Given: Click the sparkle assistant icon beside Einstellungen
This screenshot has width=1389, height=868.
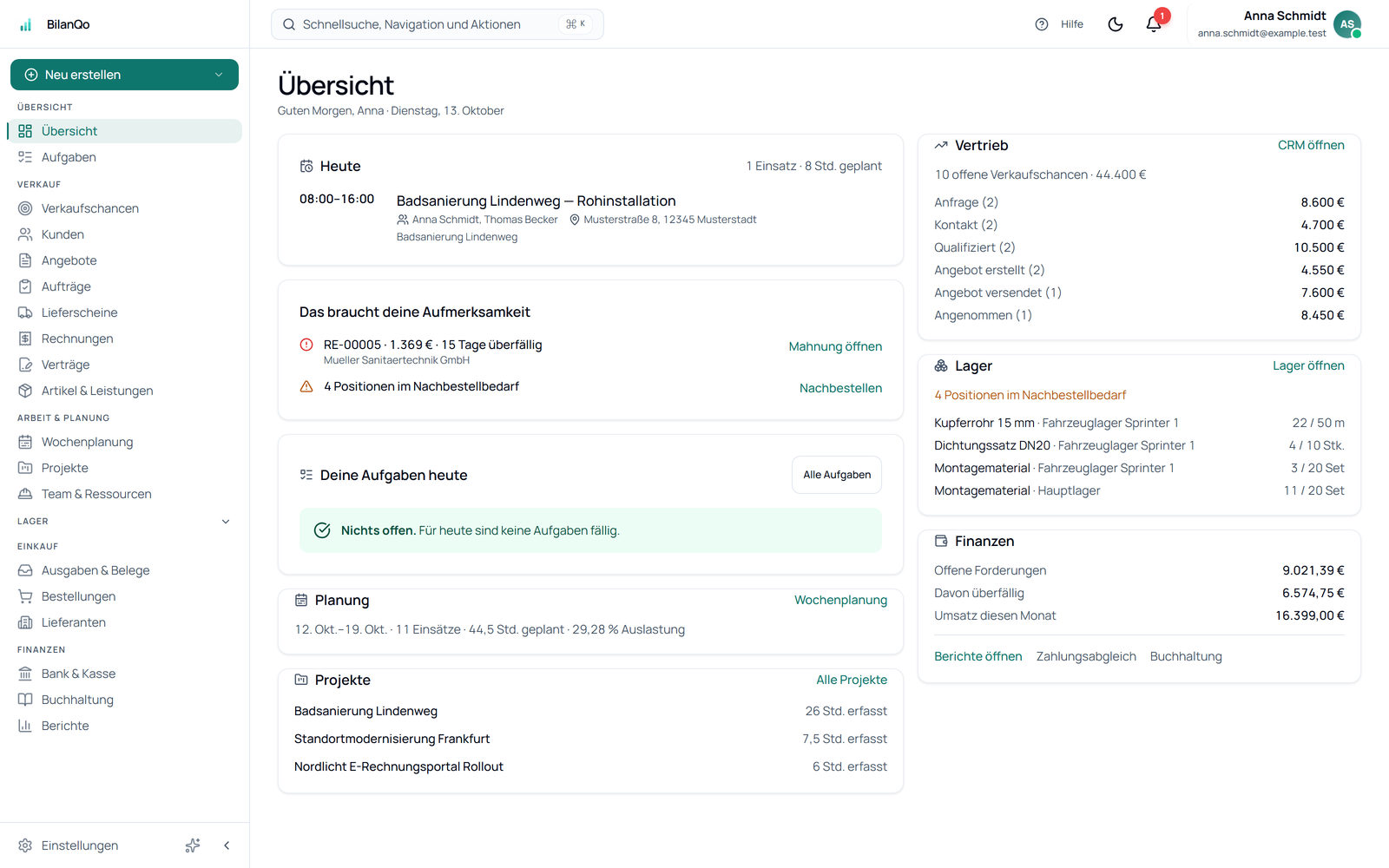Looking at the screenshot, I should [x=193, y=845].
